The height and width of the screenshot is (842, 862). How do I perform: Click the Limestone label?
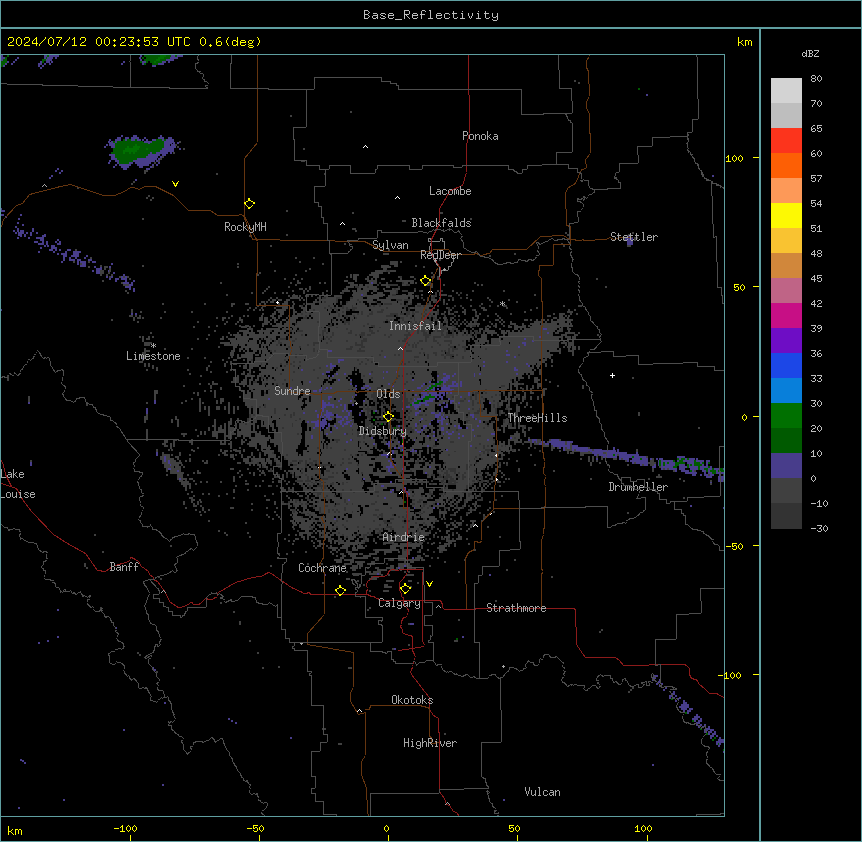click(x=153, y=356)
